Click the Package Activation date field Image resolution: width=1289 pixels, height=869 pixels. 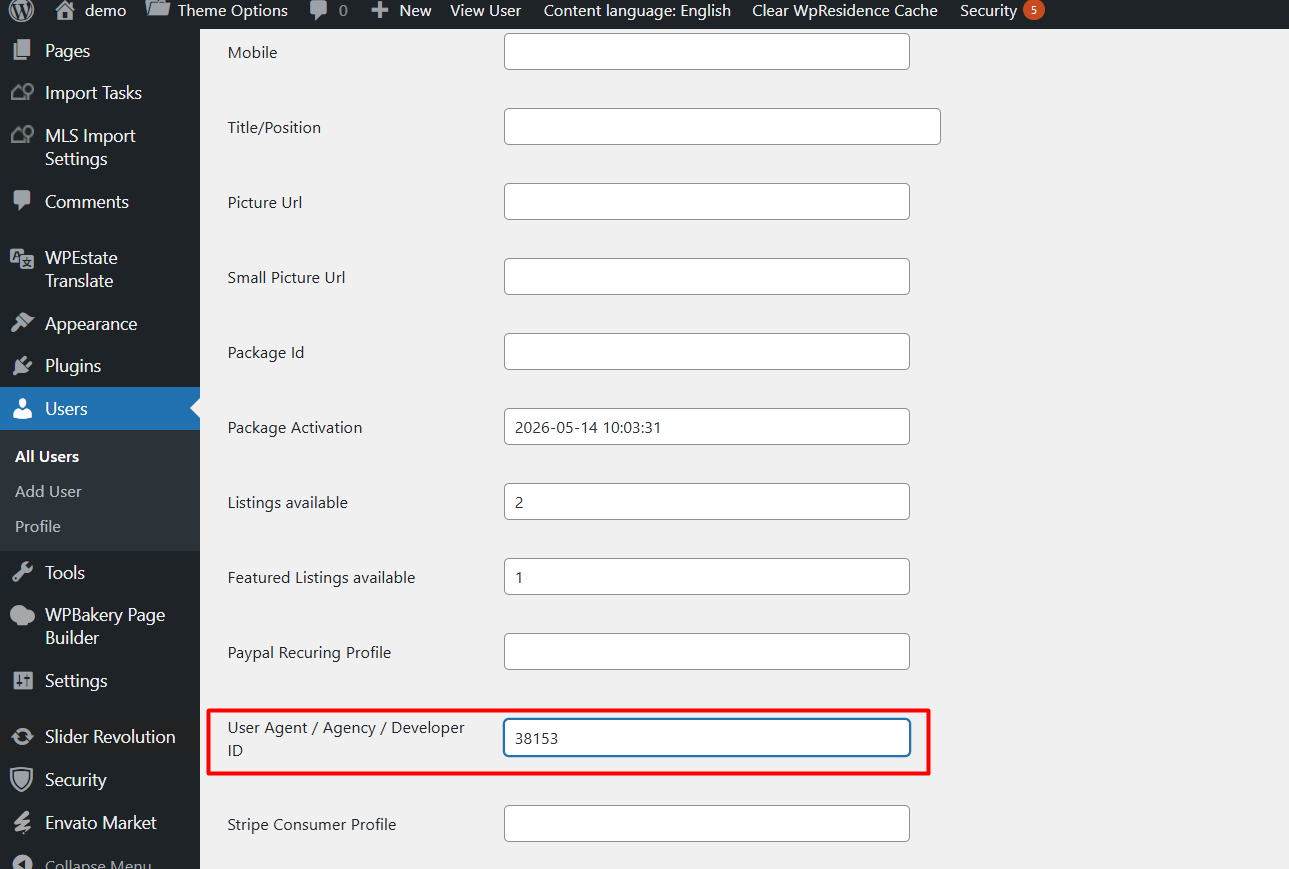[707, 426]
